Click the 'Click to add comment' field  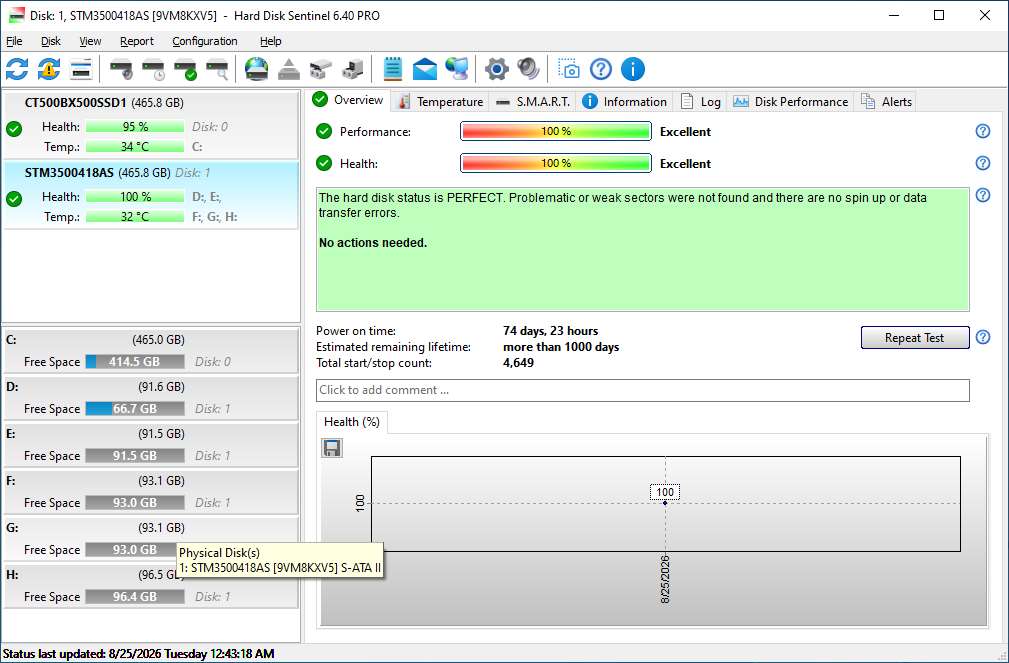coord(642,390)
